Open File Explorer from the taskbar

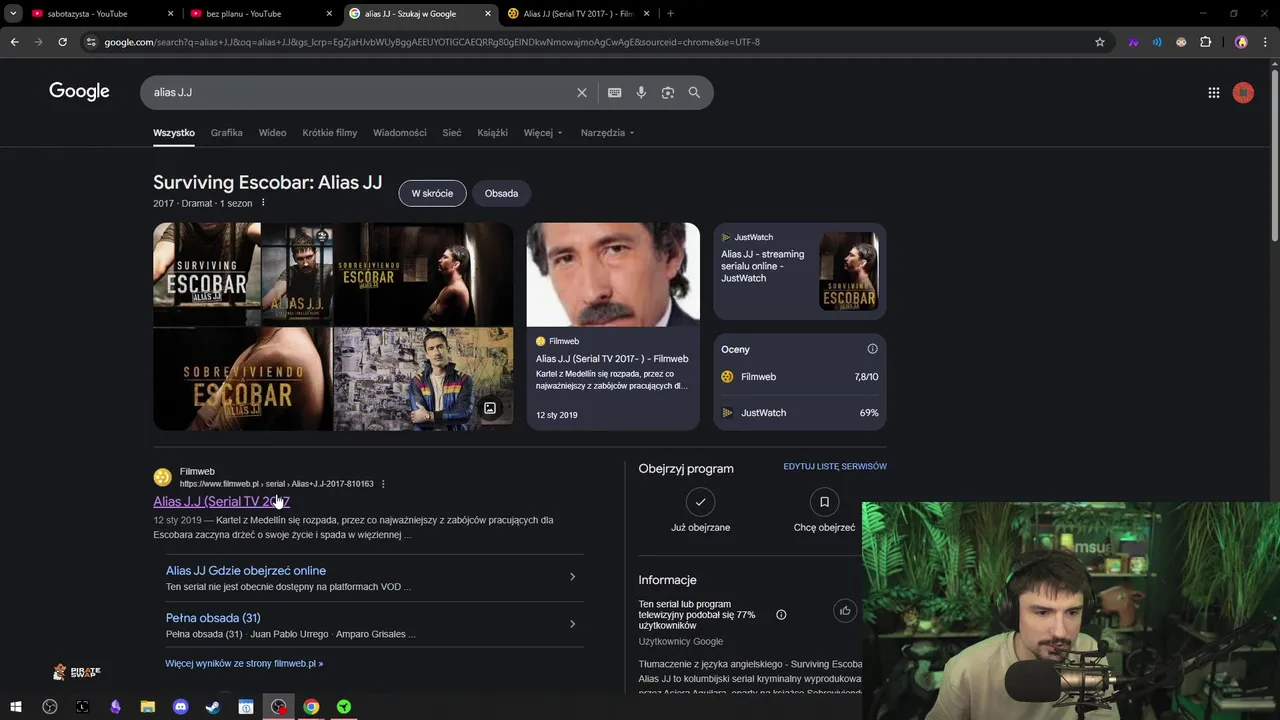147,707
